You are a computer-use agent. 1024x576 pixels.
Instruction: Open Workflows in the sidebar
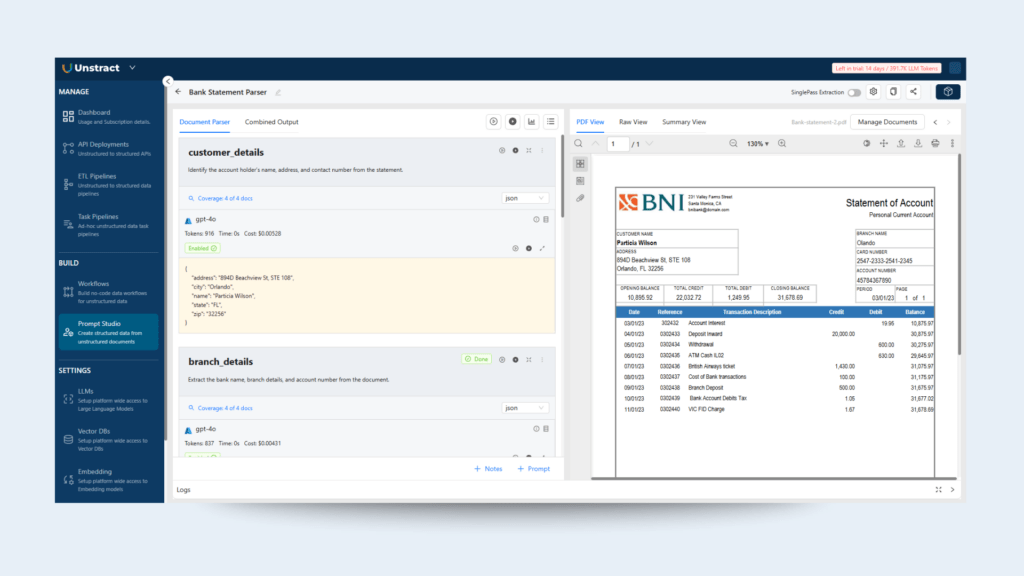[93, 284]
